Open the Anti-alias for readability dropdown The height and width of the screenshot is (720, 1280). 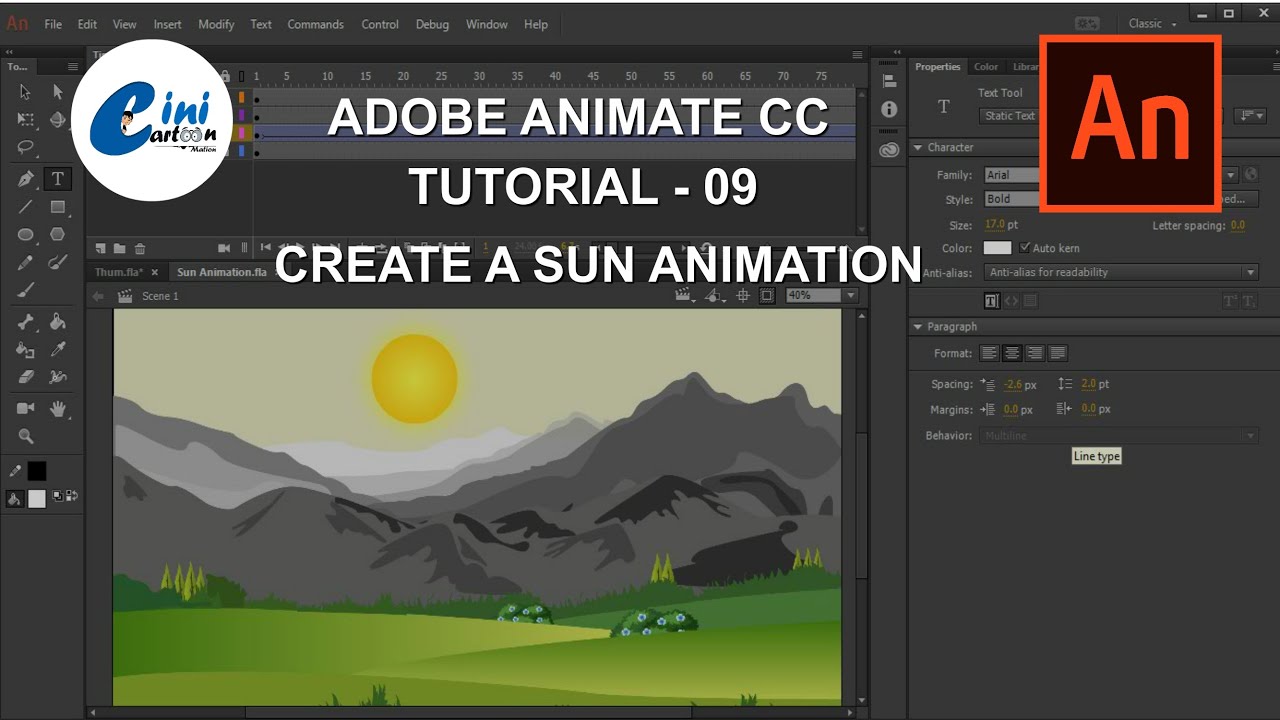1121,272
